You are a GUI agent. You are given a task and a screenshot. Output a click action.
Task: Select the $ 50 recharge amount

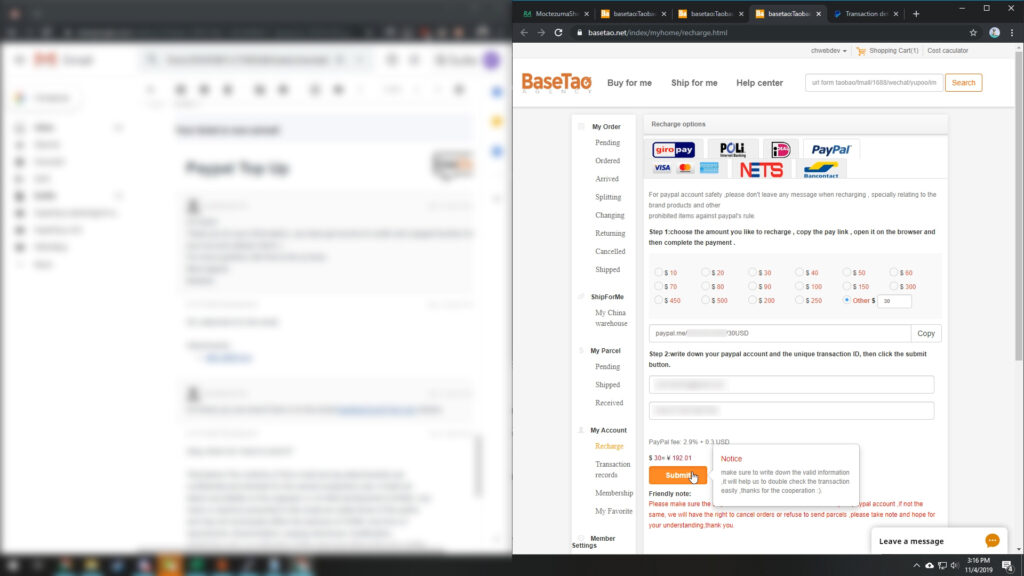coord(846,272)
